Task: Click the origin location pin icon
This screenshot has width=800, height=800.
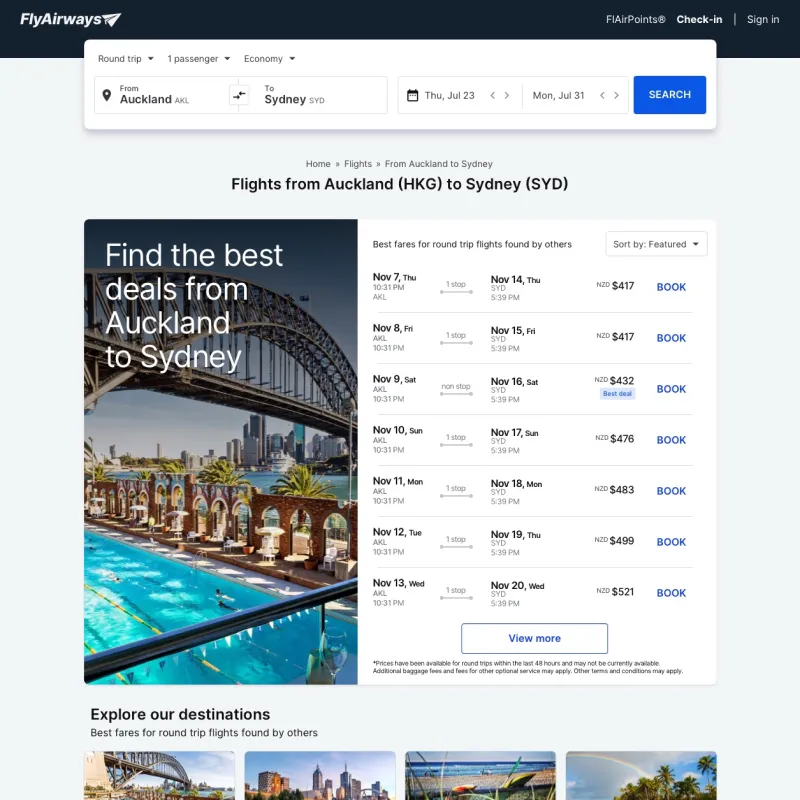Action: point(107,96)
